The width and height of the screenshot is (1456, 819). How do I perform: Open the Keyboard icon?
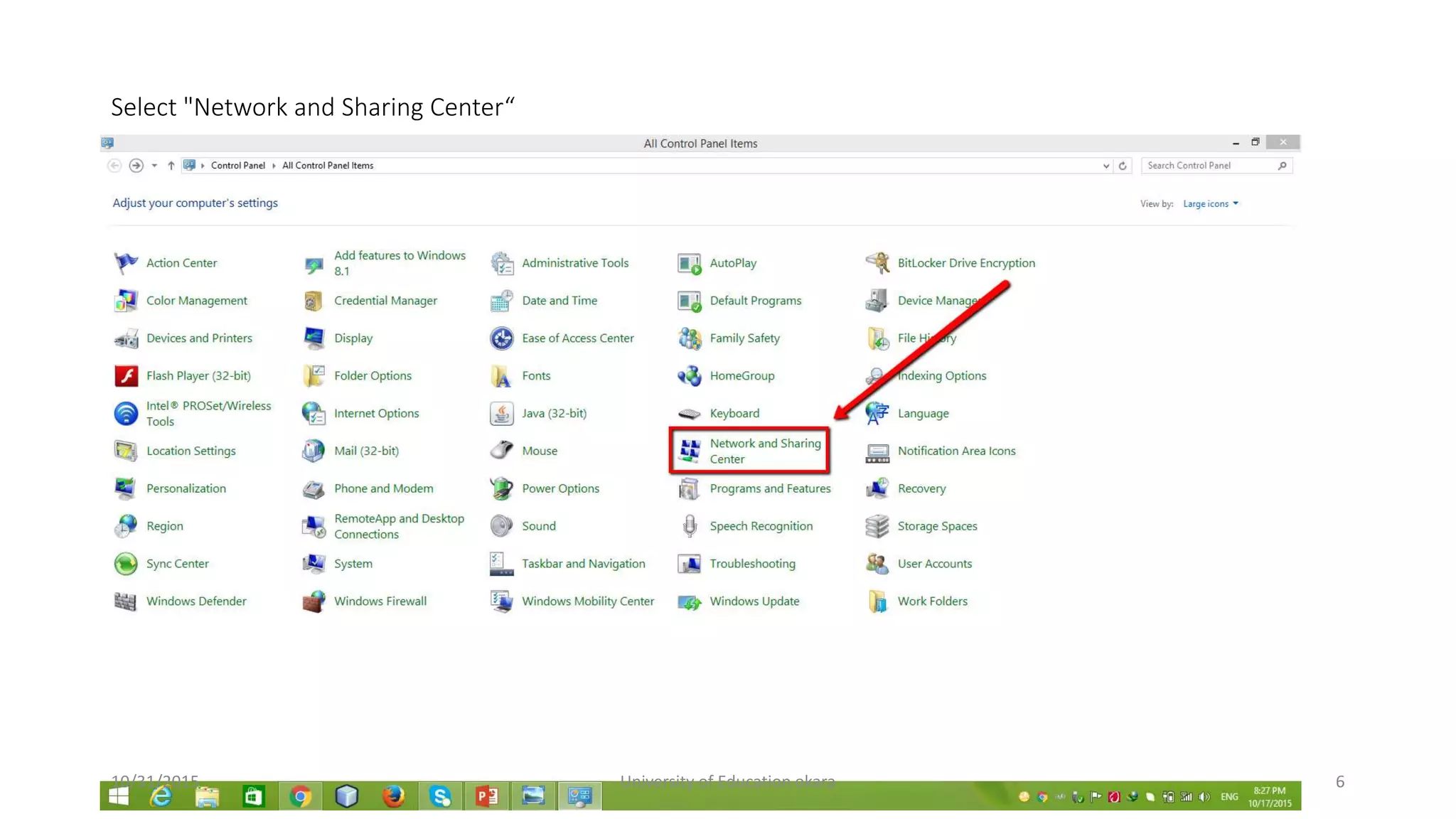(689, 414)
